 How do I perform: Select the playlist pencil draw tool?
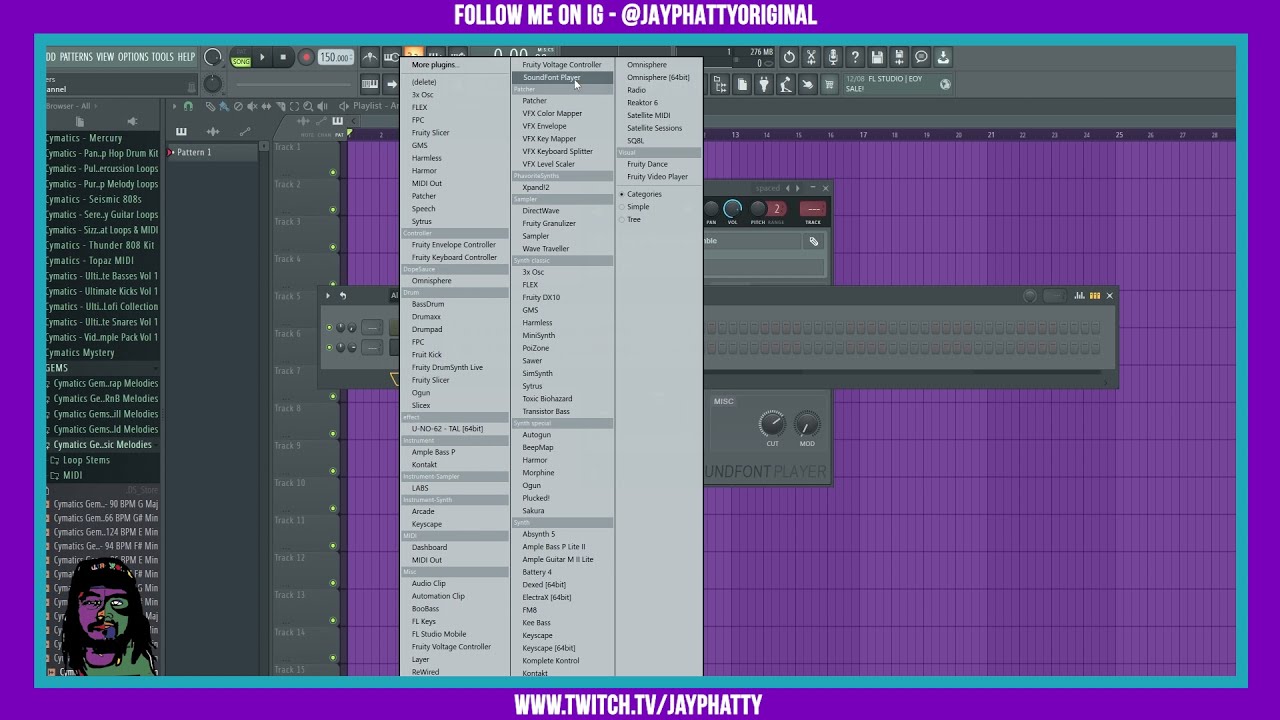210,106
